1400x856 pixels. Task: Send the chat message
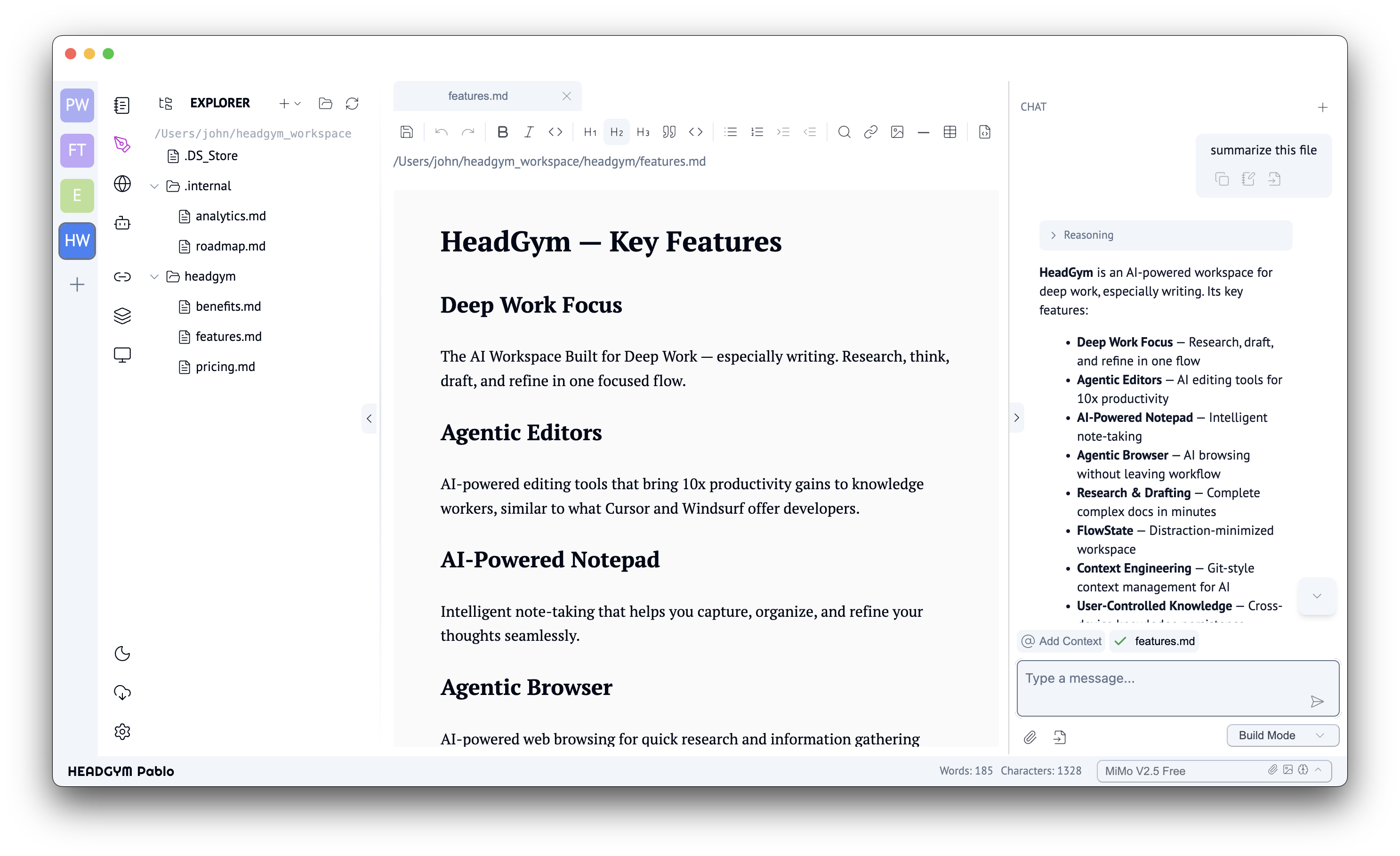tap(1317, 702)
